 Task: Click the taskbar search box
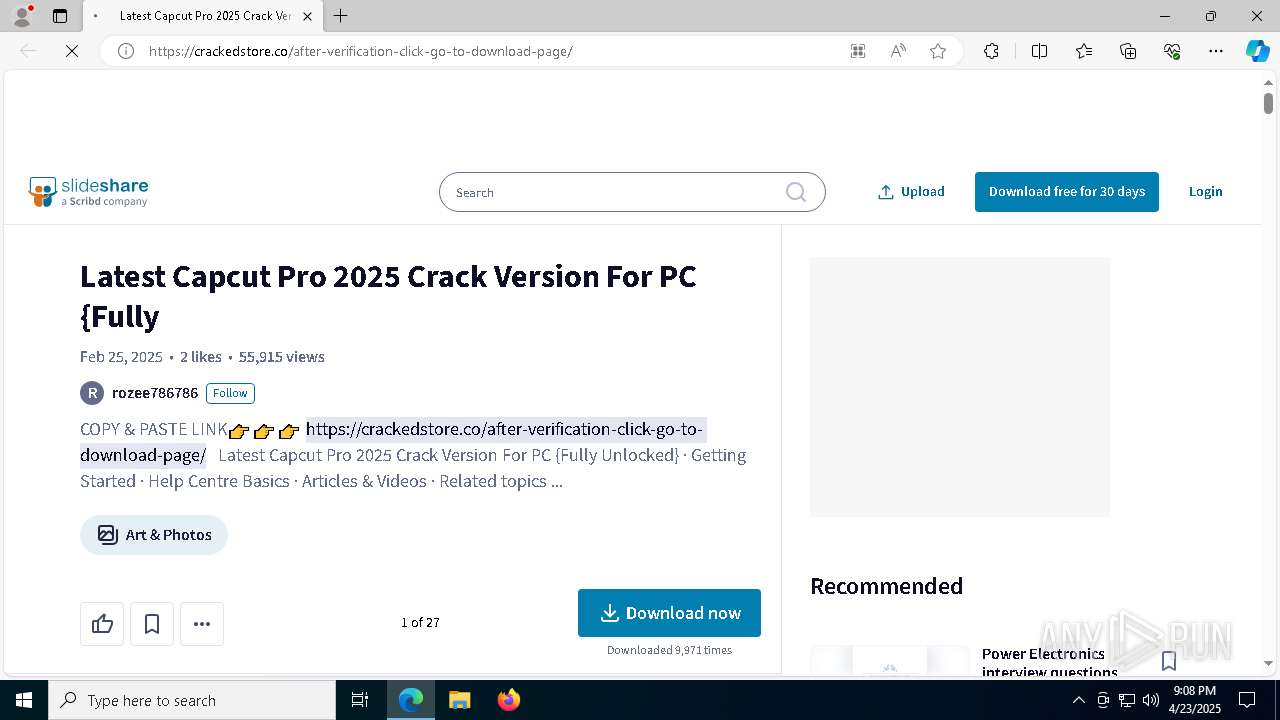coord(192,700)
